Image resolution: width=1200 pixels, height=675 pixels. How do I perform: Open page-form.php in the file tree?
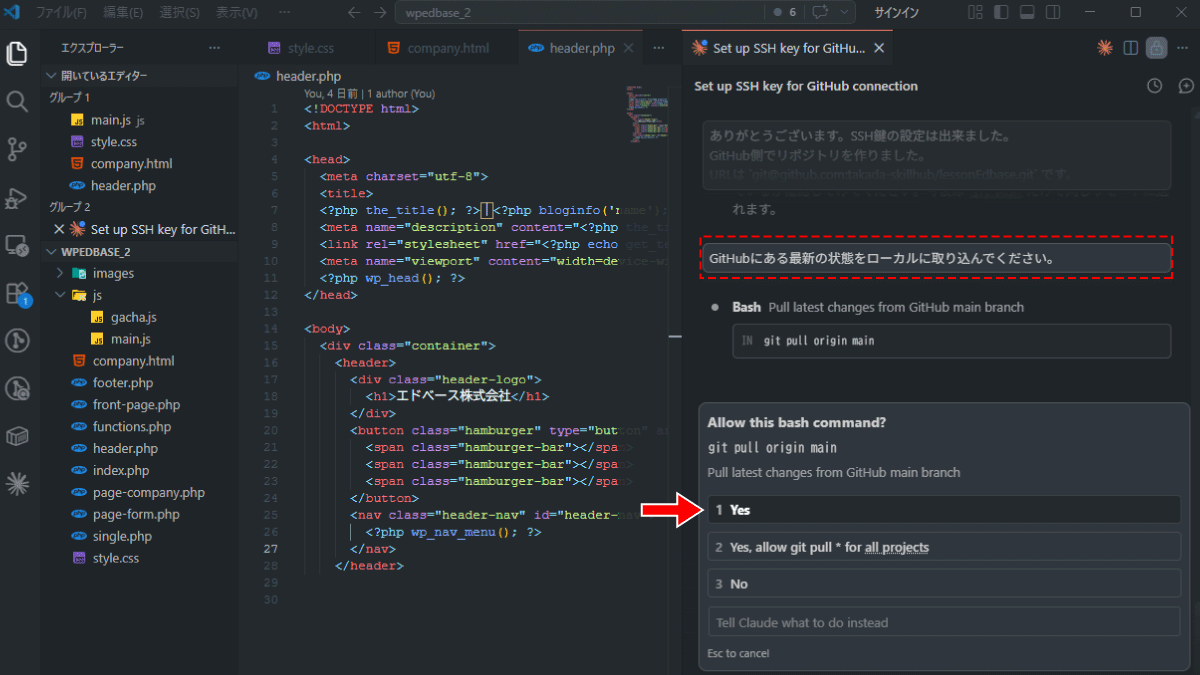(136, 514)
